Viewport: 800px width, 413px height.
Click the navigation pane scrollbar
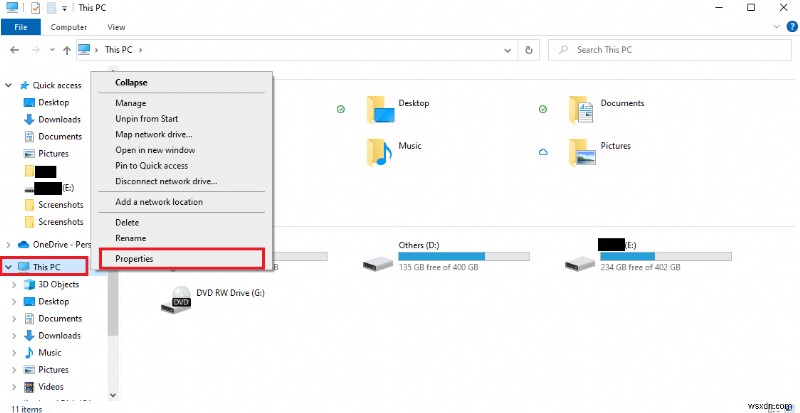113,302
